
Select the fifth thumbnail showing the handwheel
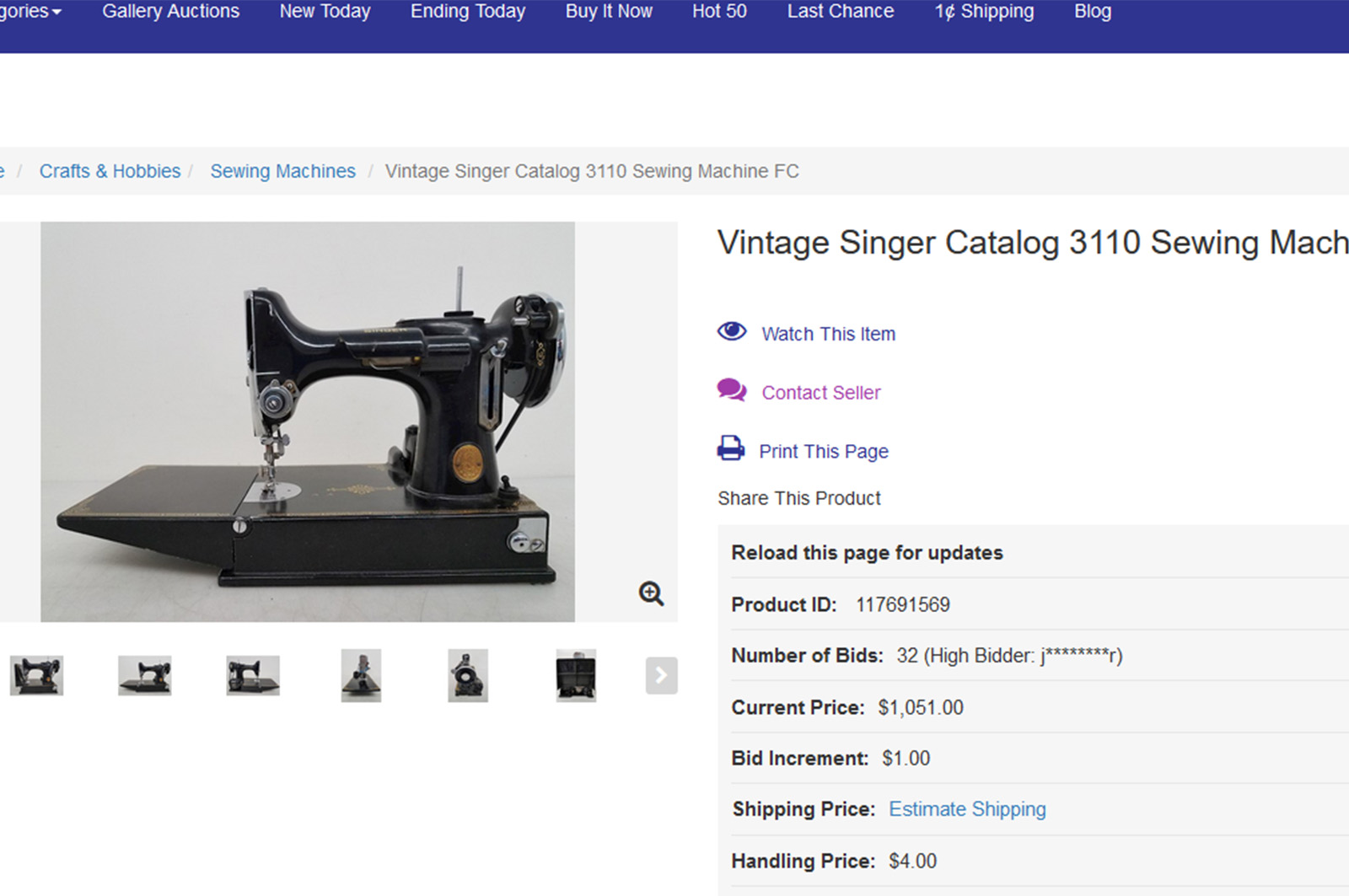point(468,675)
